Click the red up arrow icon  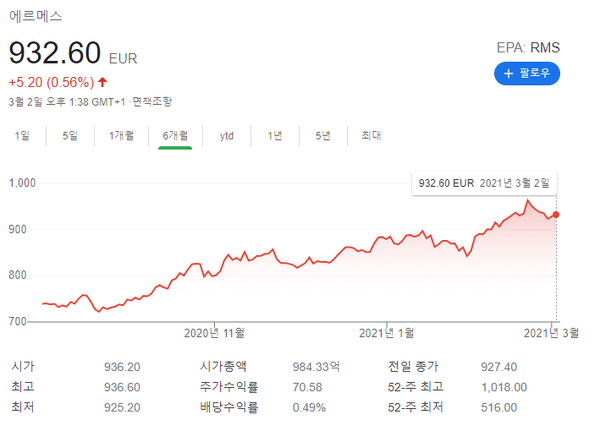103,82
